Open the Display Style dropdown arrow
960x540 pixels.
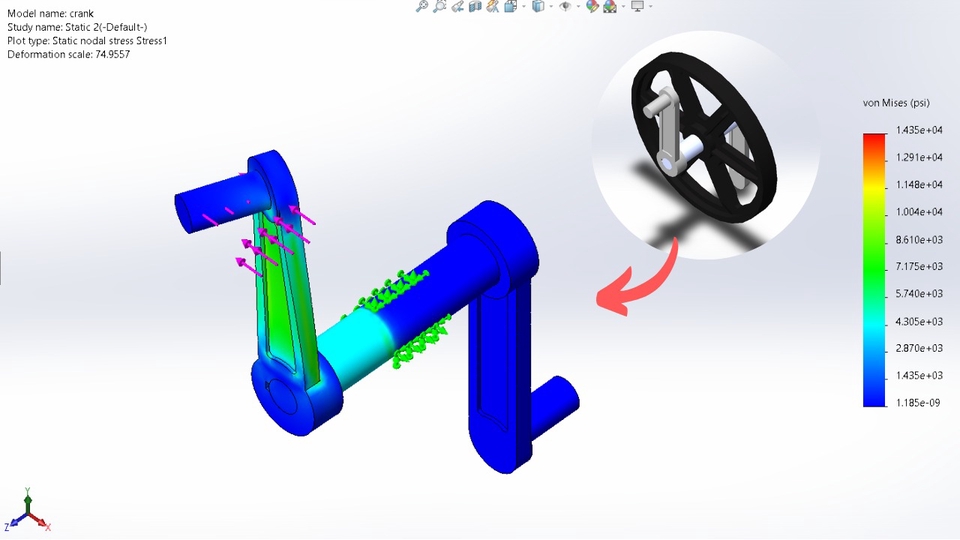point(551,6)
